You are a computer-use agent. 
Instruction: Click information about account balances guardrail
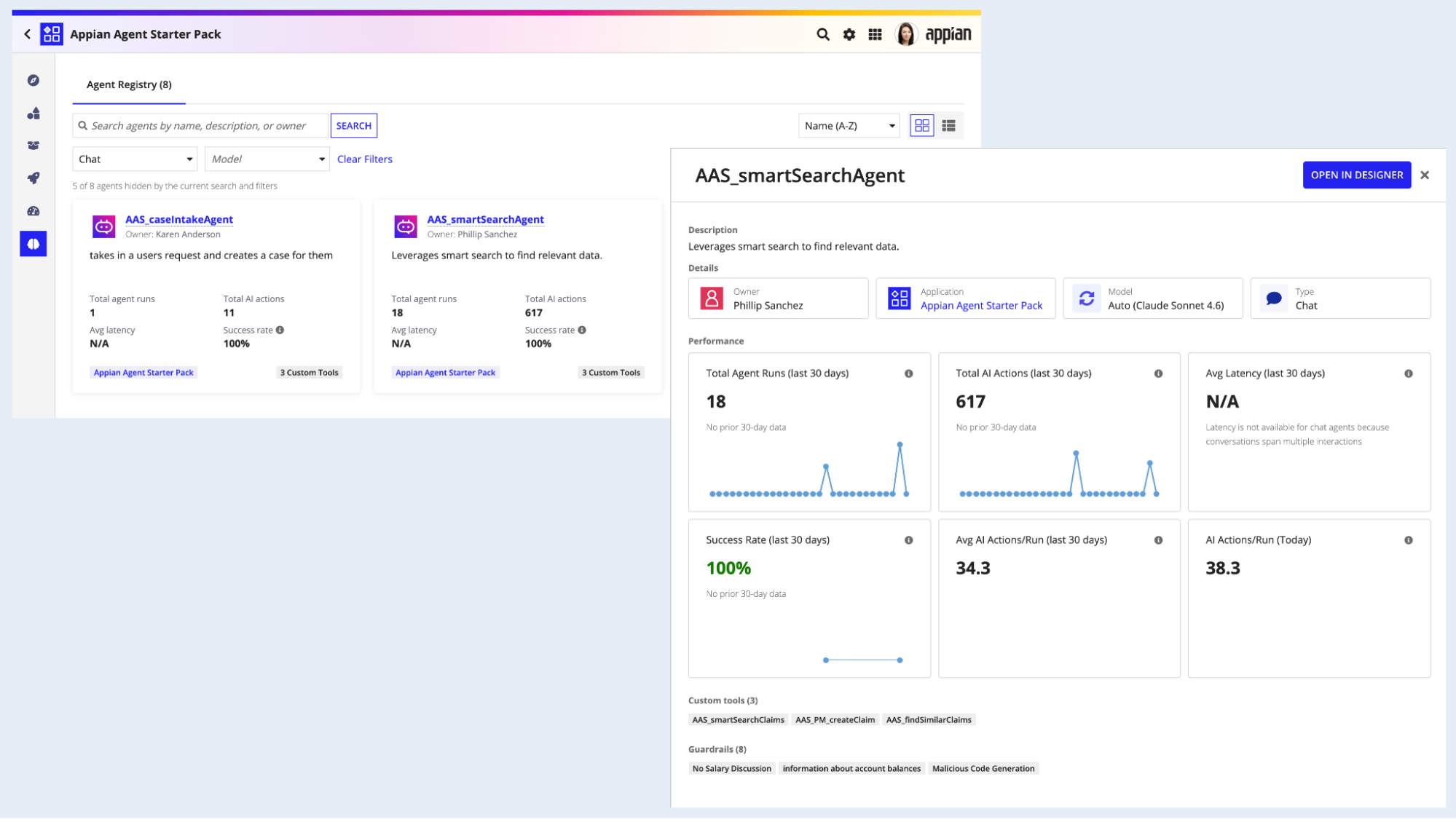851,769
